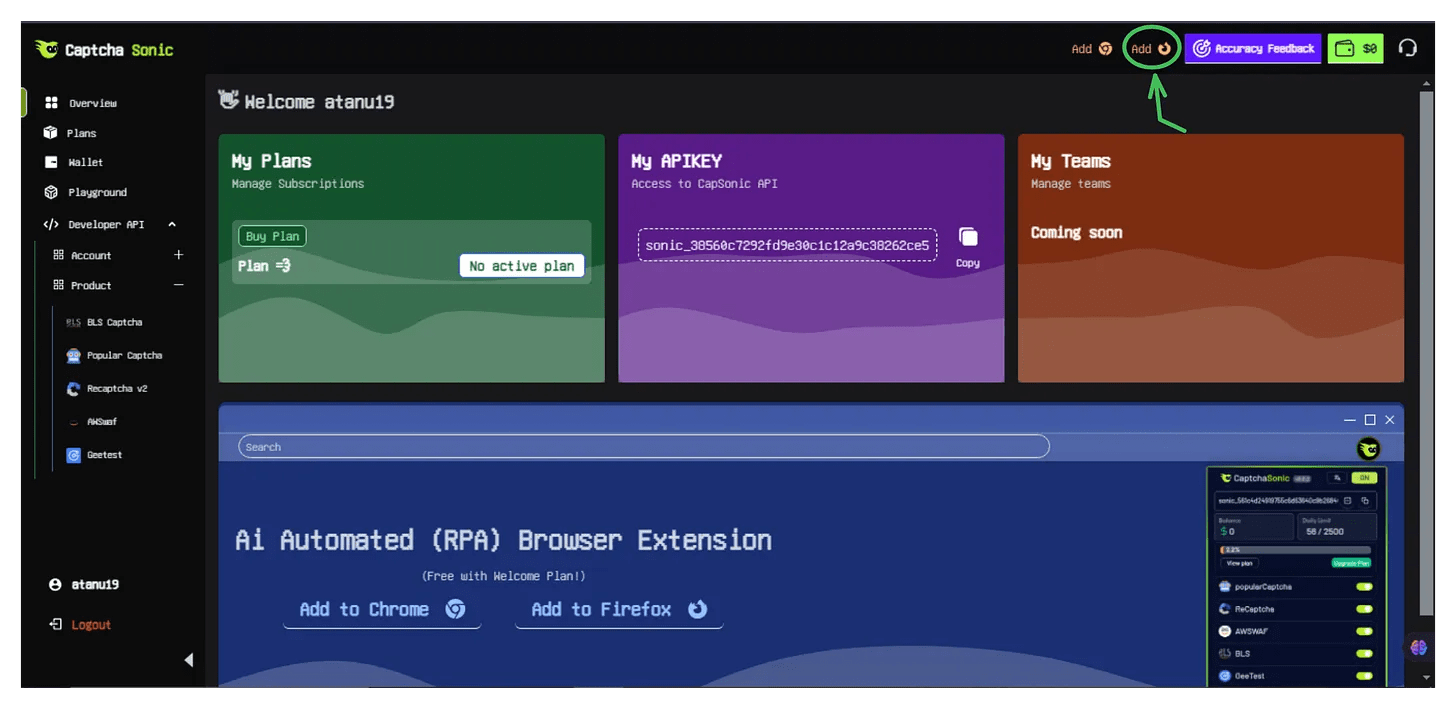Collapse the Developer API section
Viewport: 1456px width, 709px height.
click(170, 224)
